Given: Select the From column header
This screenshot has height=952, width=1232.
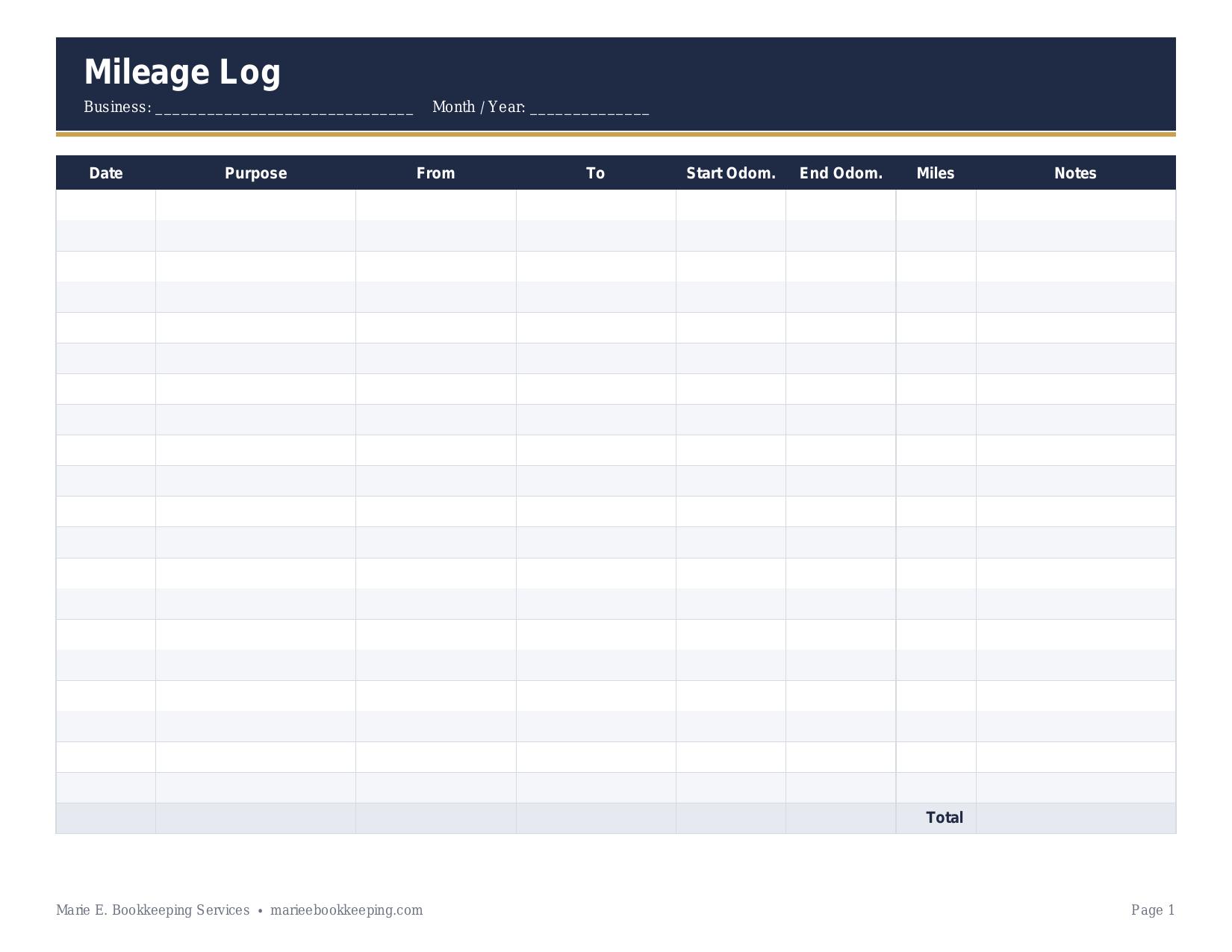Looking at the screenshot, I should pos(436,173).
